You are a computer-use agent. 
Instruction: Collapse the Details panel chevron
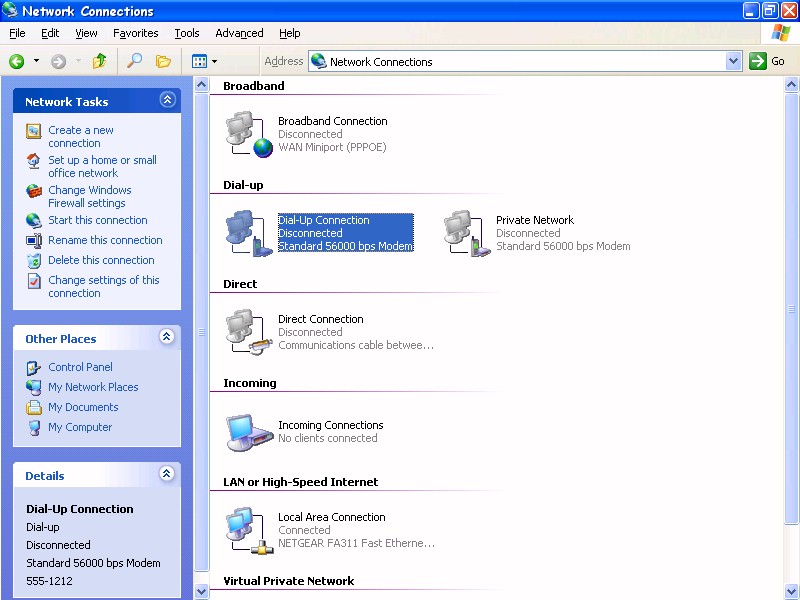[x=166, y=473]
